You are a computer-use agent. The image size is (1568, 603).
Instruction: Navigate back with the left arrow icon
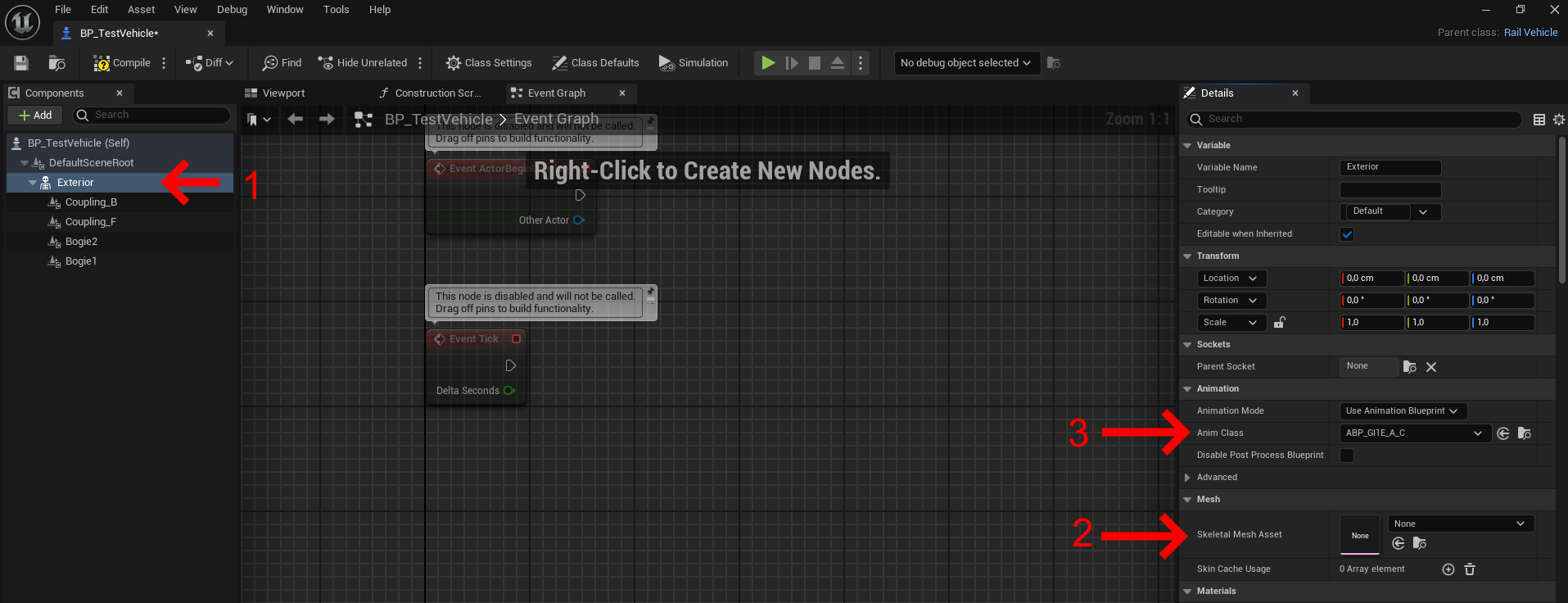pyautogui.click(x=296, y=120)
